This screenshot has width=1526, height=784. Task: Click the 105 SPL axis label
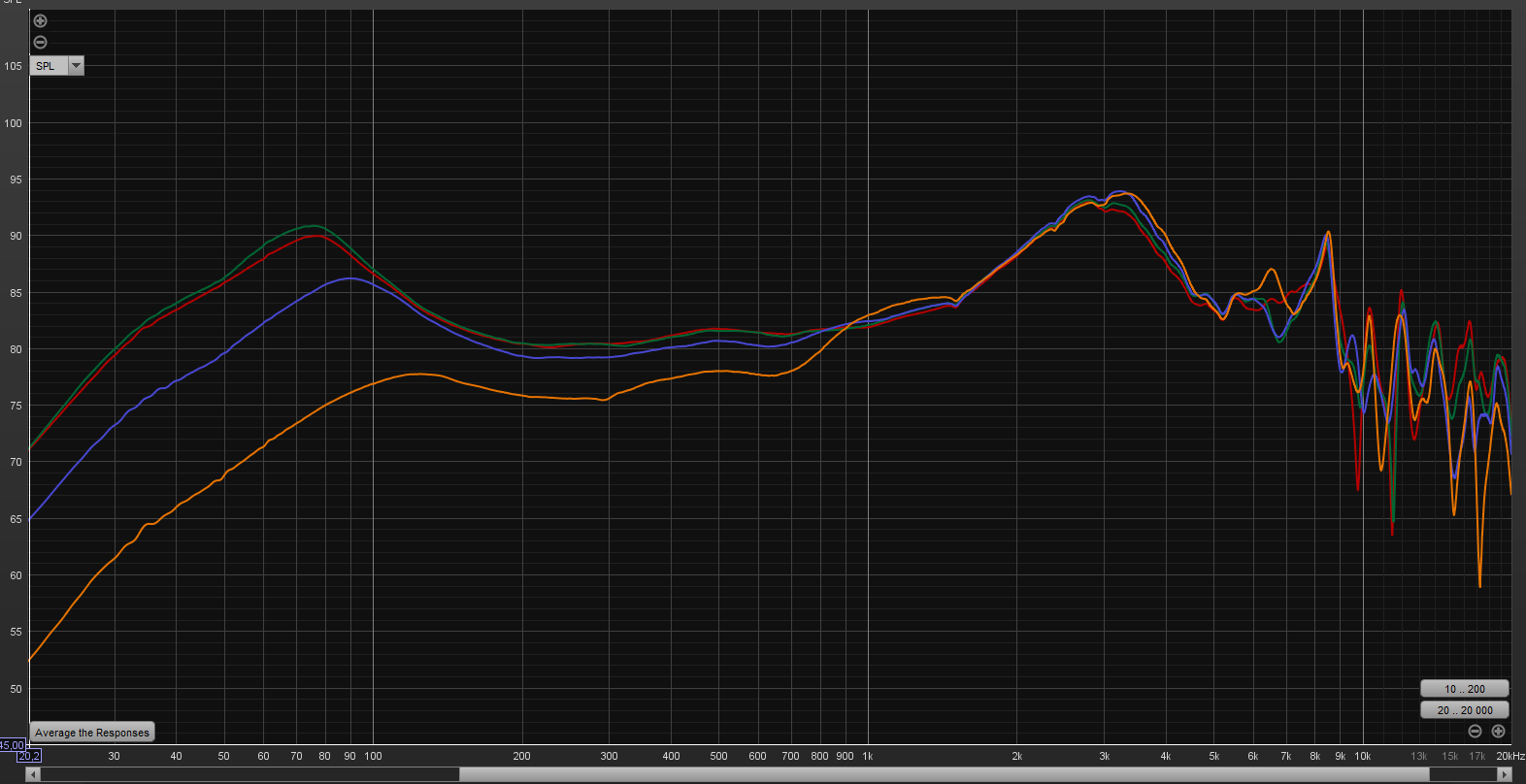pyautogui.click(x=13, y=66)
